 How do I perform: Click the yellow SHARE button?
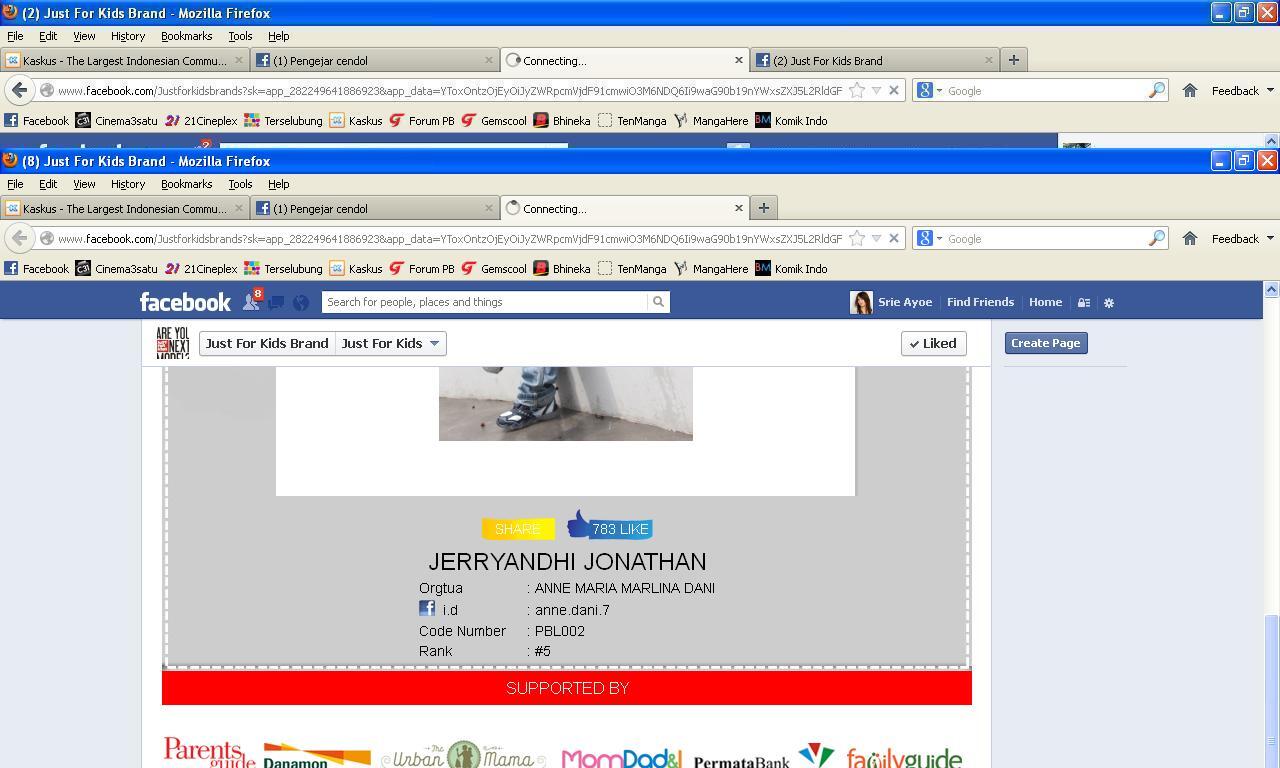pos(518,528)
